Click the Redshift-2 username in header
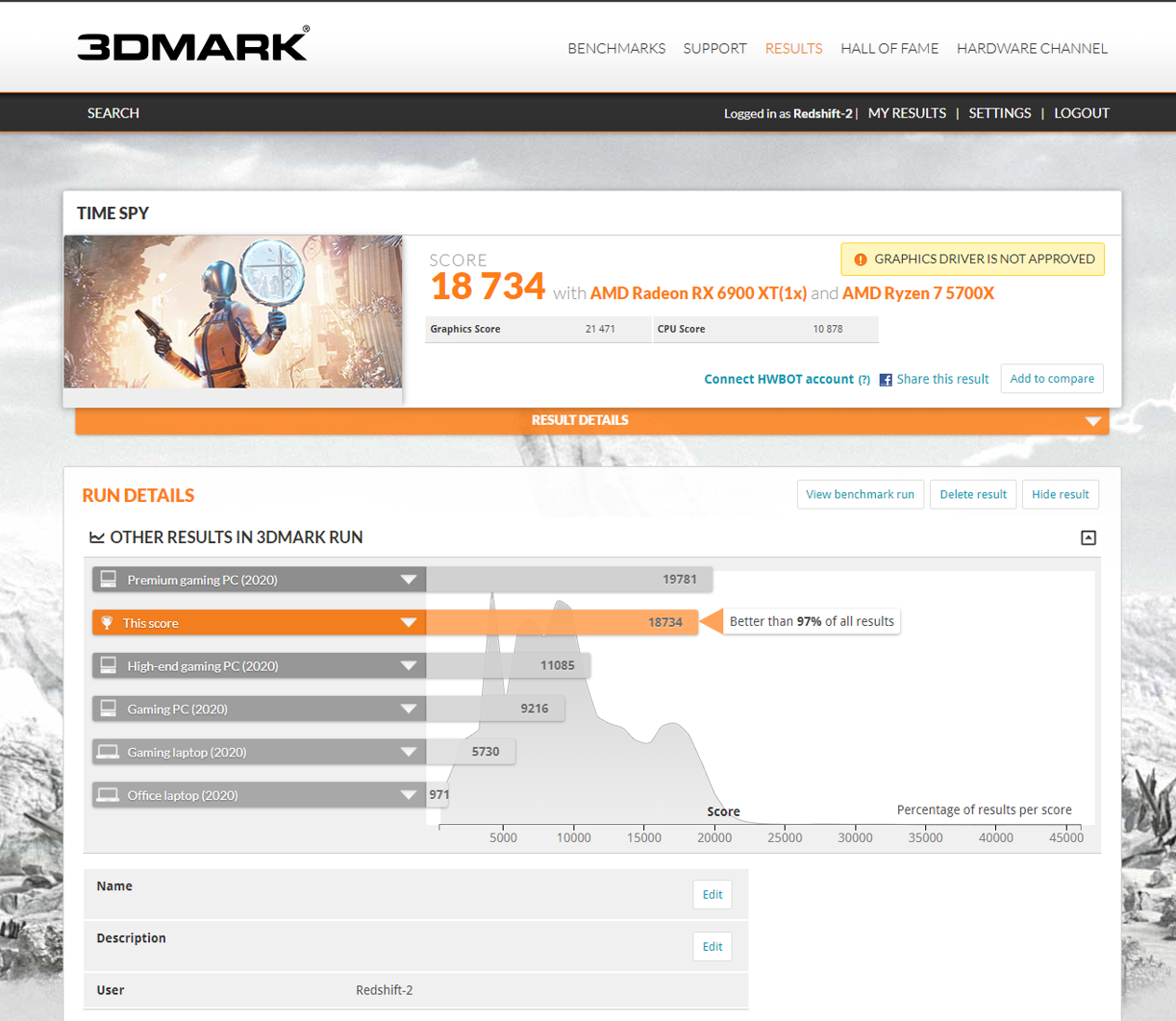 pos(823,113)
